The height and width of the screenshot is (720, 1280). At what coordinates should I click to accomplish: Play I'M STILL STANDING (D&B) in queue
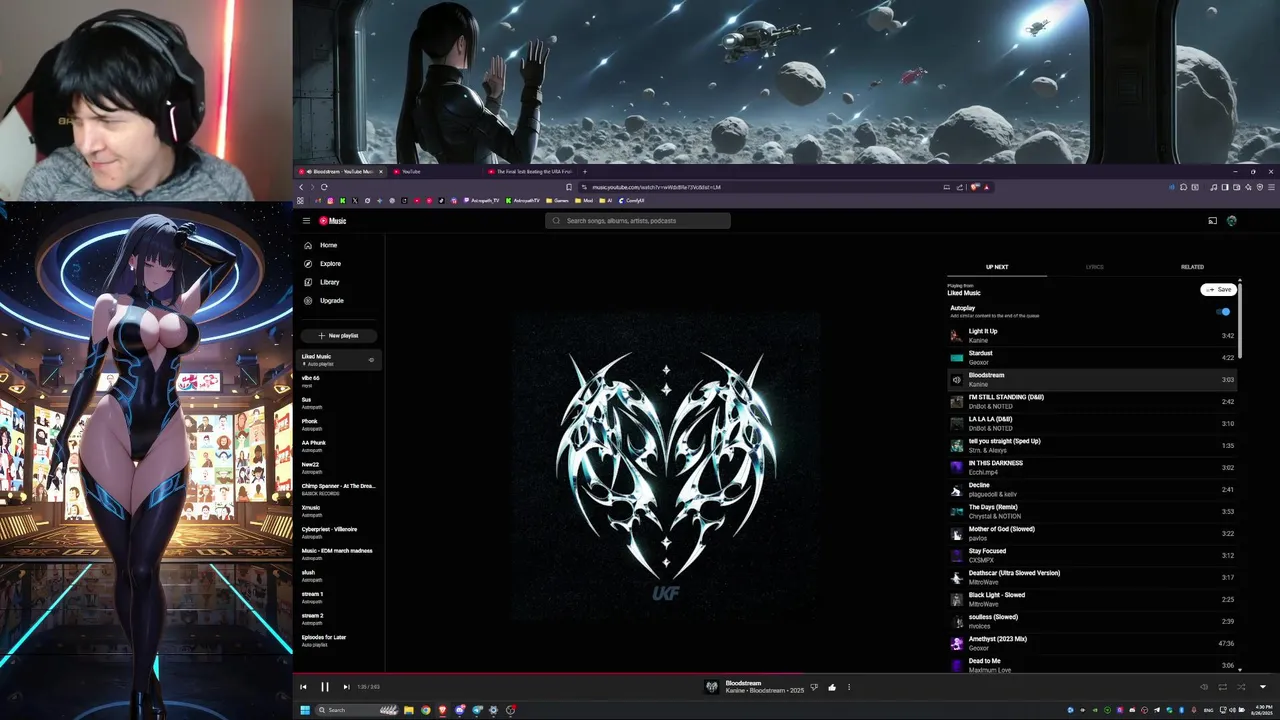pos(1092,402)
